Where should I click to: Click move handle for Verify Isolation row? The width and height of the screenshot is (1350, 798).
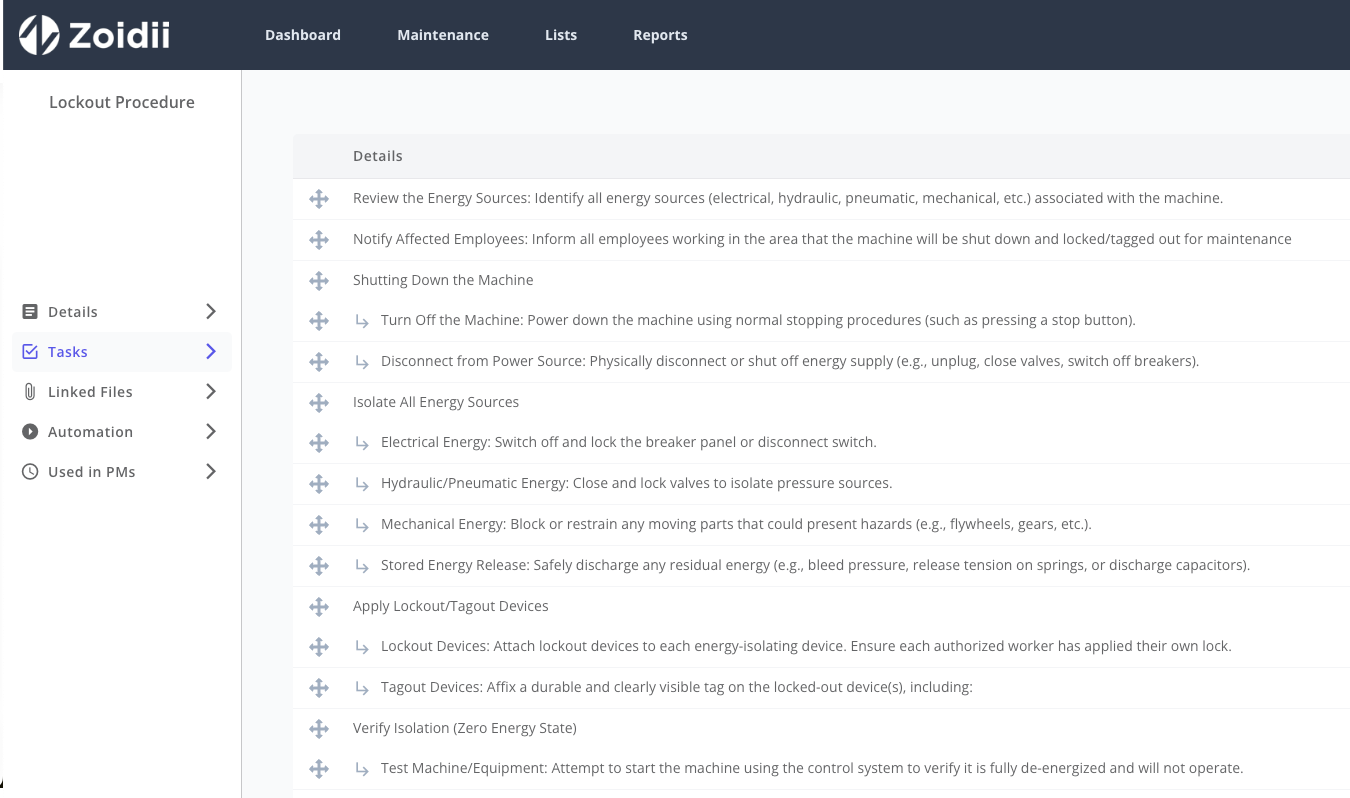319,729
